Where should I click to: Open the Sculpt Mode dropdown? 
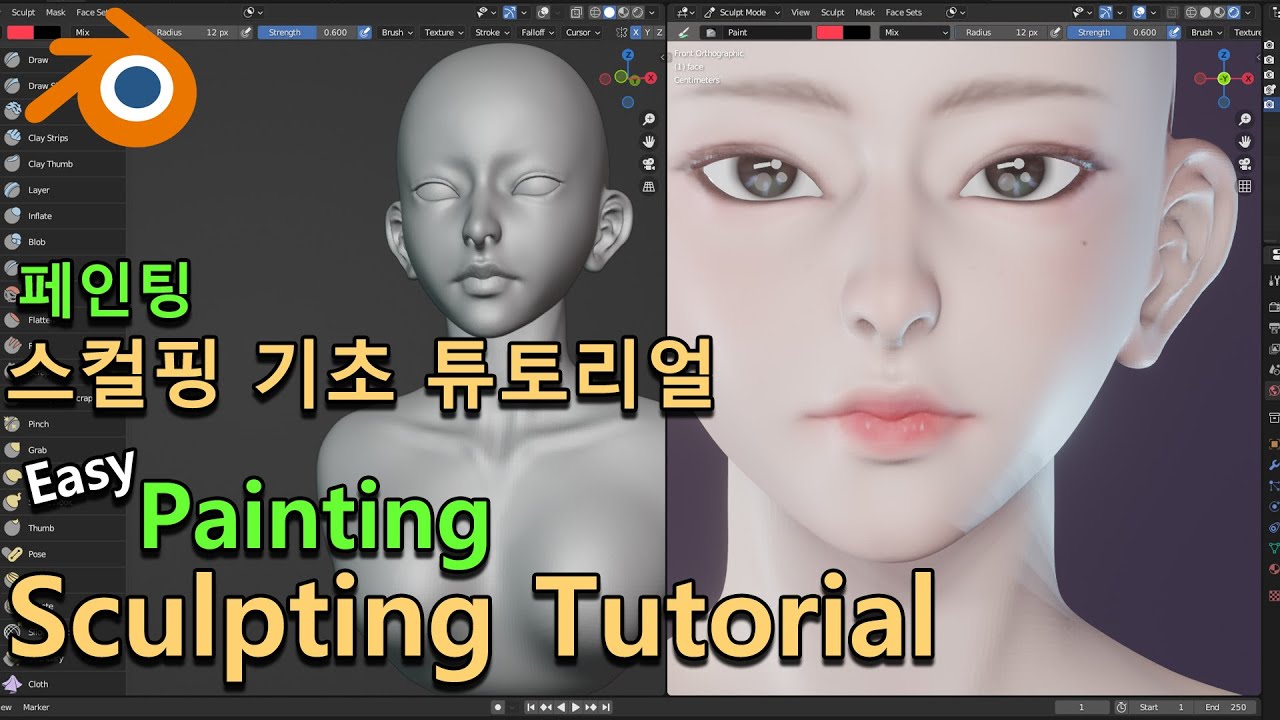point(743,12)
